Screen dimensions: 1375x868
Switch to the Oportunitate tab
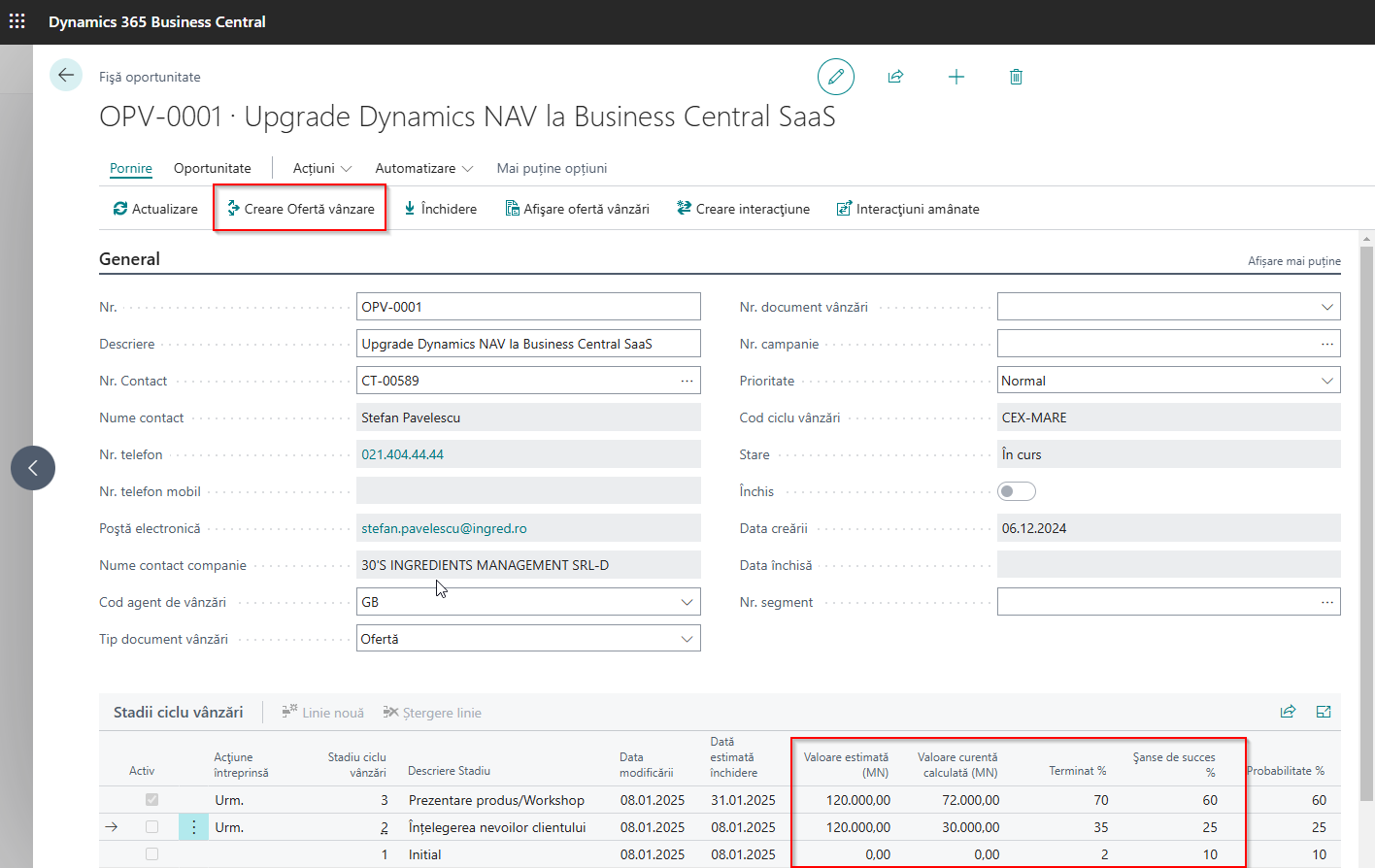point(213,168)
